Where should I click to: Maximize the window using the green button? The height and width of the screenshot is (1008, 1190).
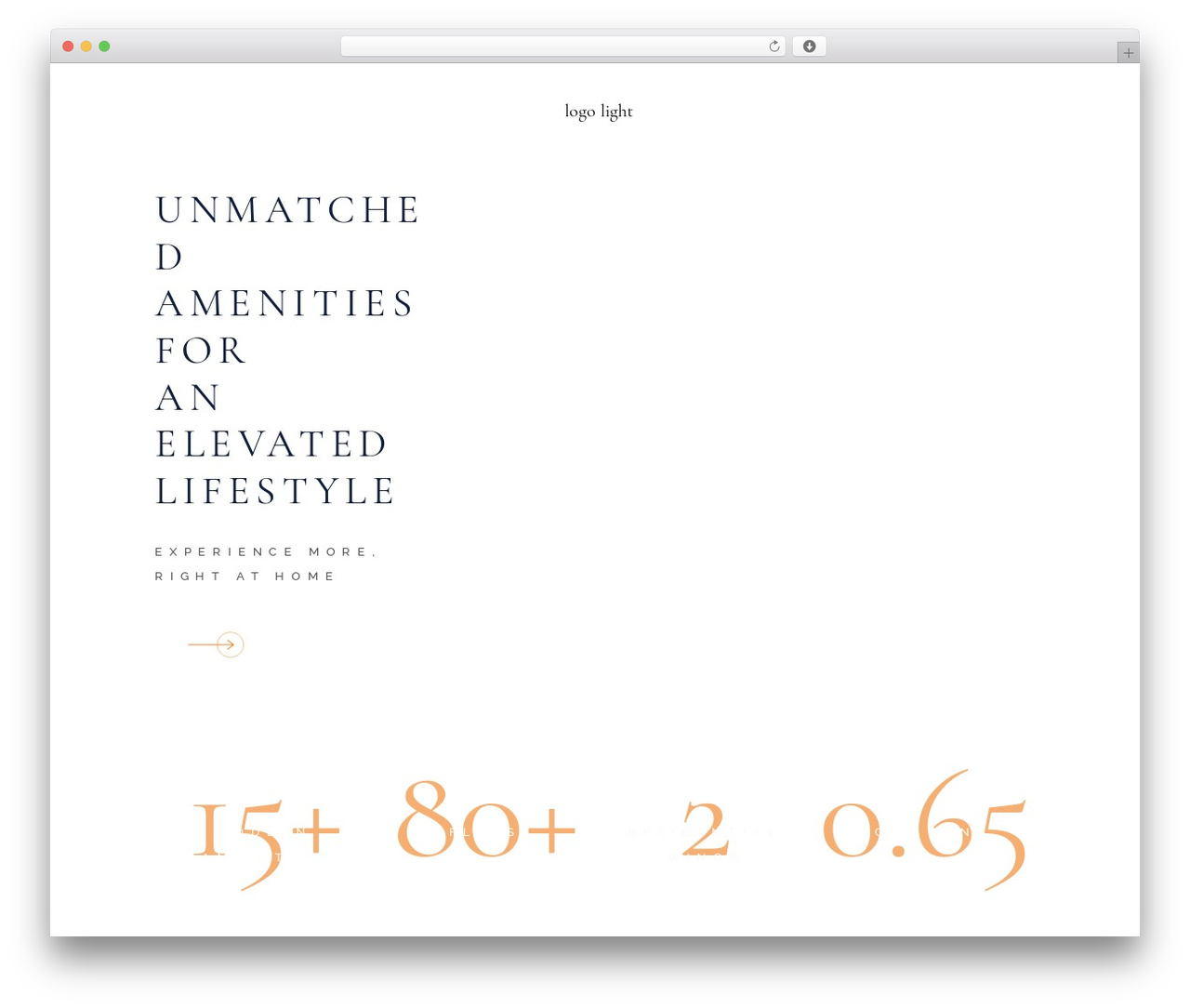[x=104, y=46]
